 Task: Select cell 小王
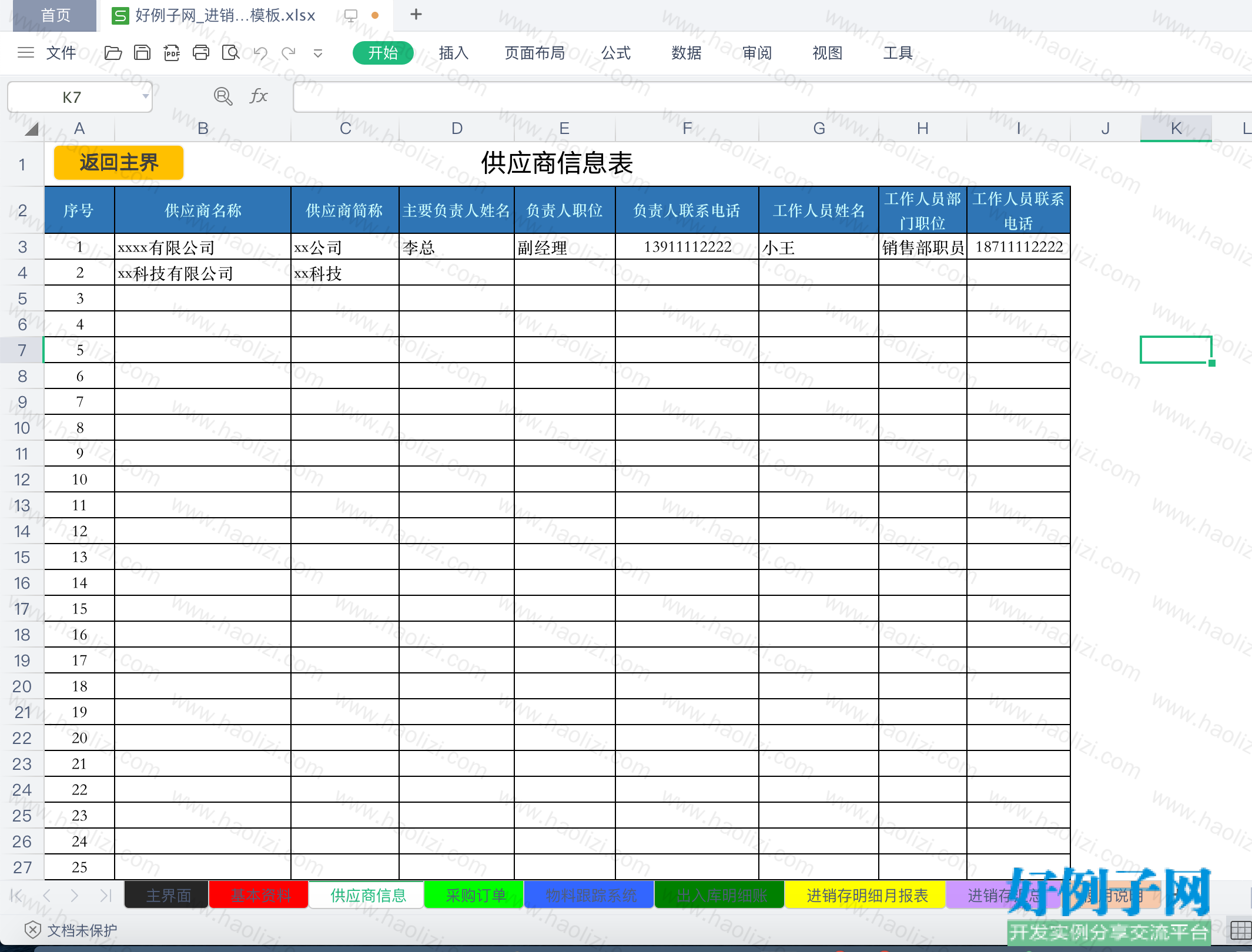[x=819, y=247]
